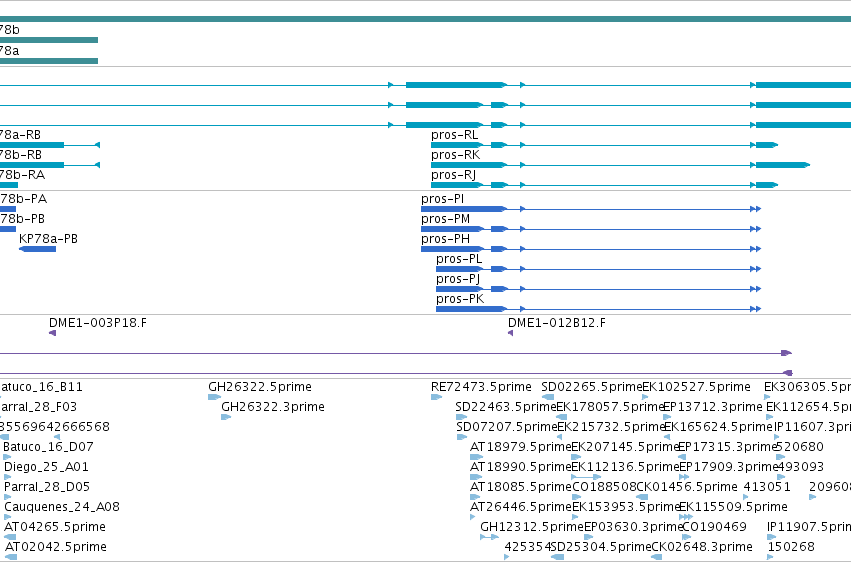Image resolution: width=851 pixels, height=562 pixels.
Task: Open EST GH26322.3prime
Action: pos(273,407)
